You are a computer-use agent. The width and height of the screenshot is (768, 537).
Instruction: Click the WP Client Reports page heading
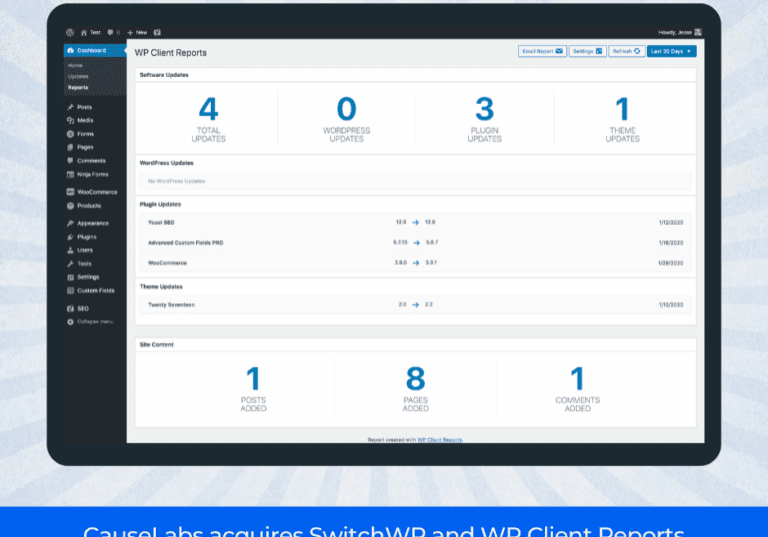(170, 53)
